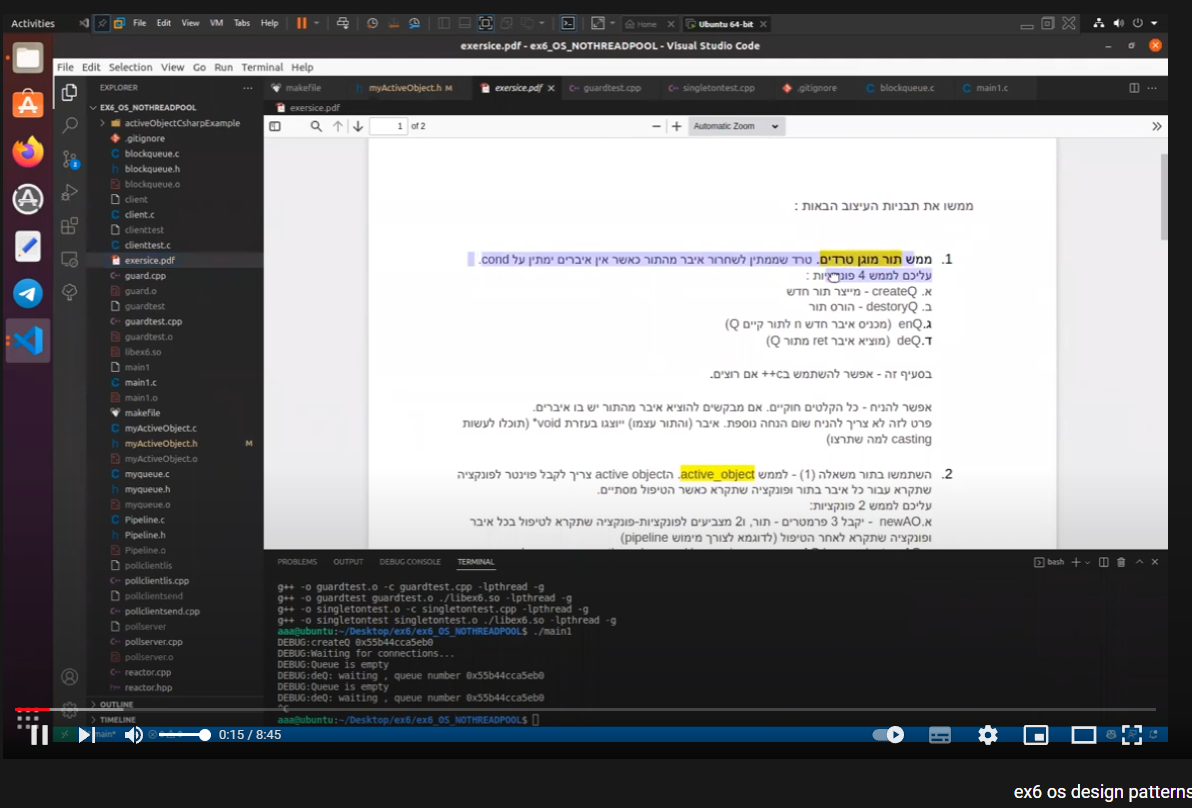Open the Automatic Zoom dropdown
The height and width of the screenshot is (808, 1192).
tap(737, 126)
